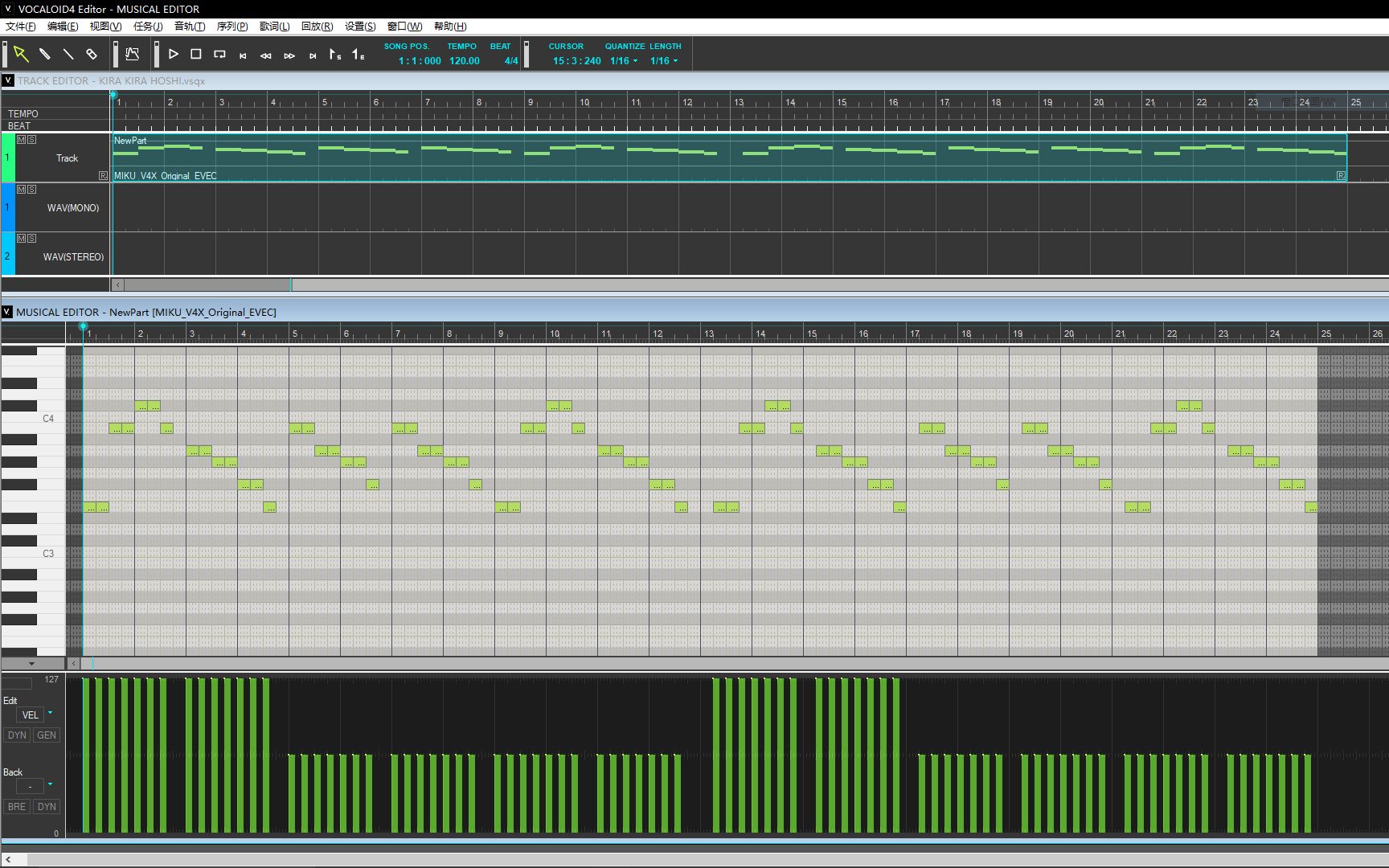Jump to the song start
The height and width of the screenshot is (868, 1389).
point(243,55)
